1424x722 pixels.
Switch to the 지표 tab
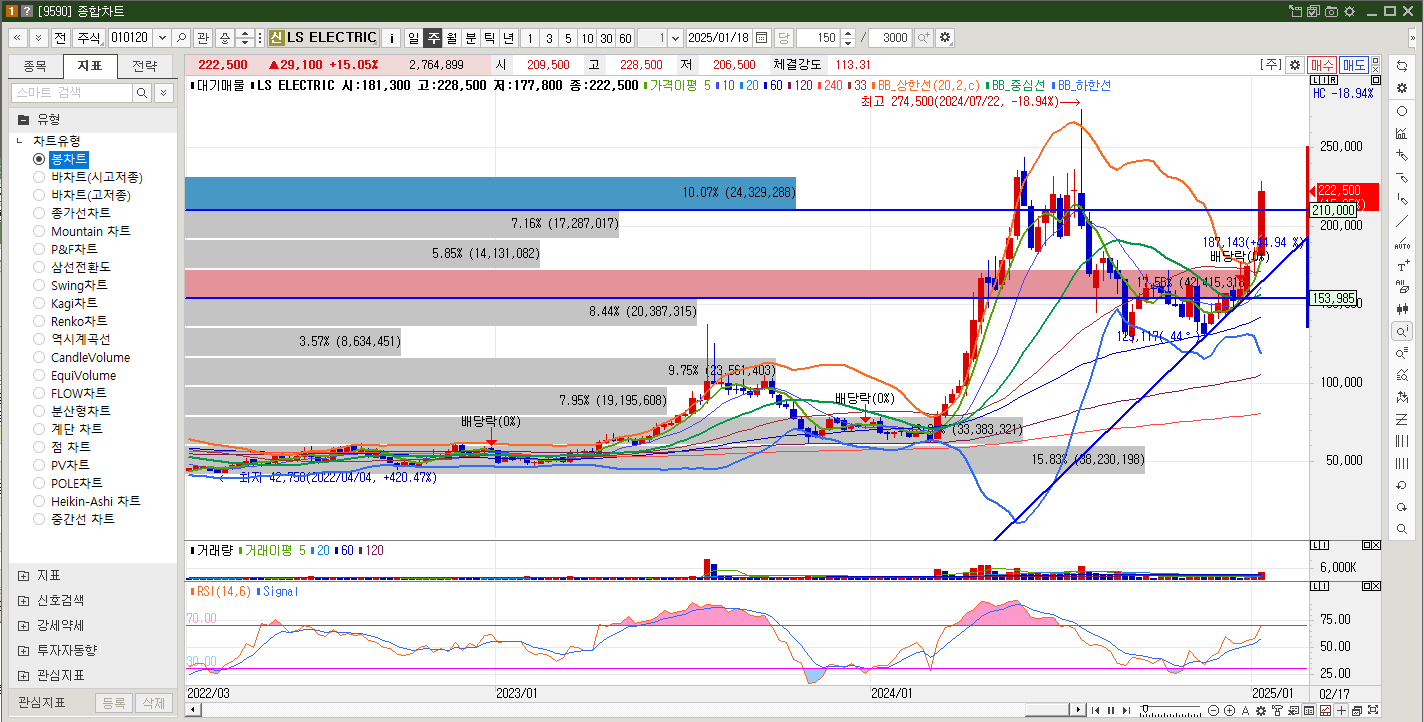90,66
